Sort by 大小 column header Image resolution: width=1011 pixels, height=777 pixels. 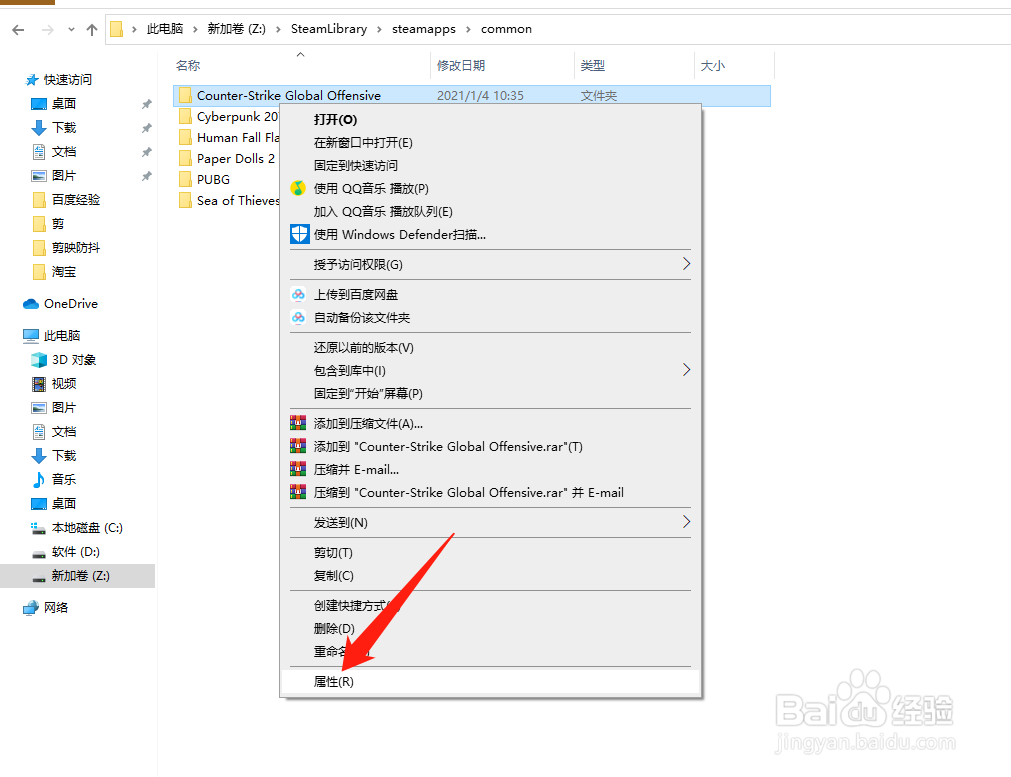[712, 66]
